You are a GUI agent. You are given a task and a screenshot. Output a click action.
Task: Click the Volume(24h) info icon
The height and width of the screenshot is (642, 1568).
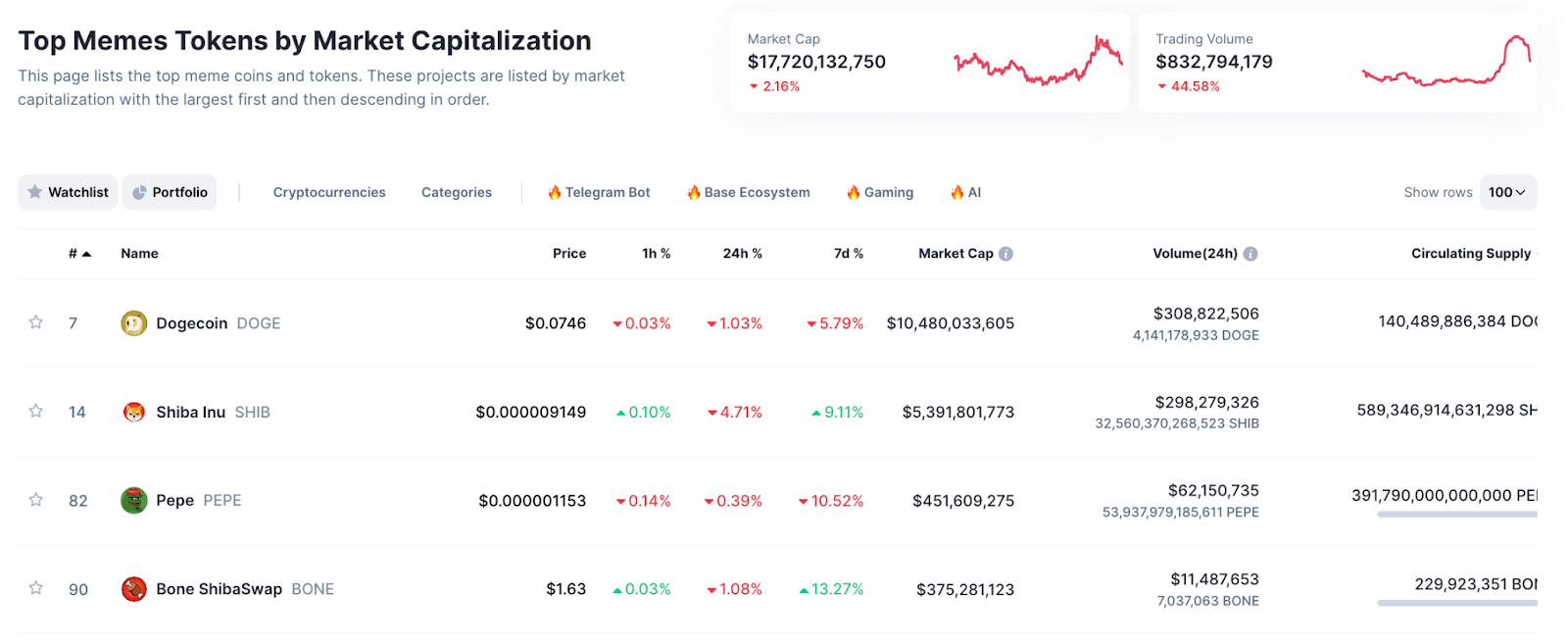(x=1250, y=254)
